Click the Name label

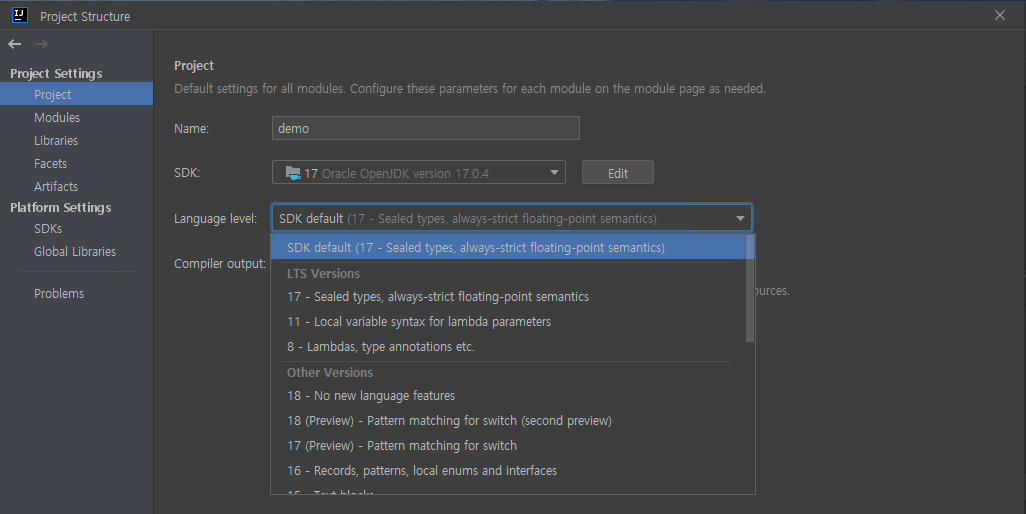coord(192,128)
